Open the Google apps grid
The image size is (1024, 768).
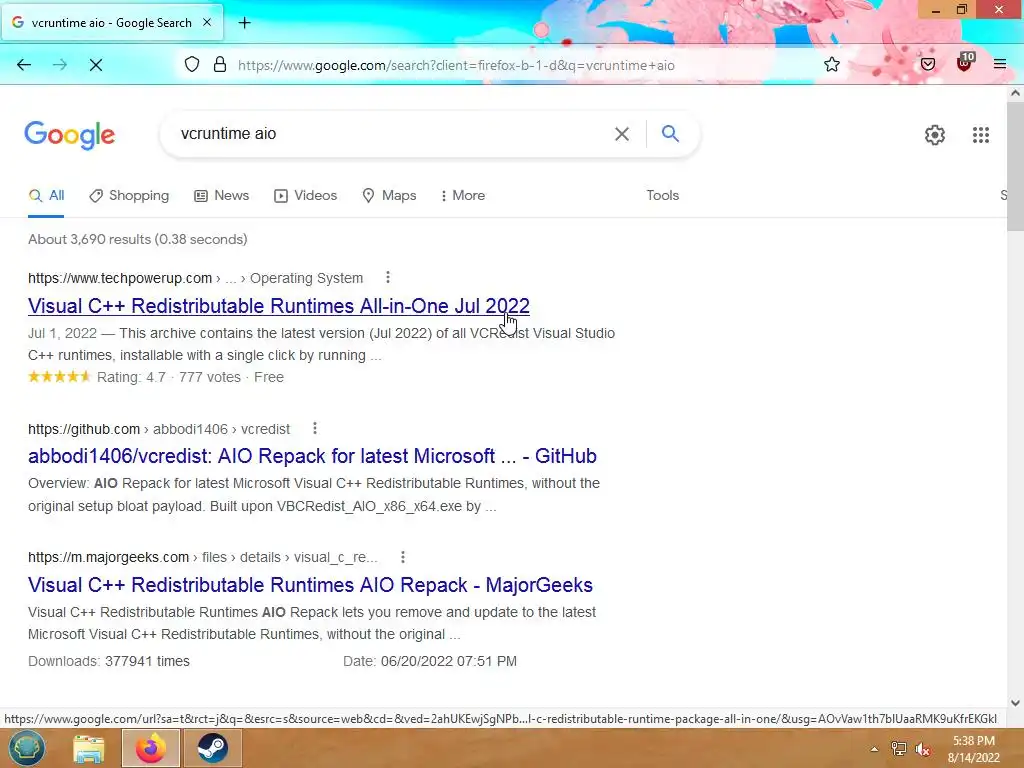point(981,135)
